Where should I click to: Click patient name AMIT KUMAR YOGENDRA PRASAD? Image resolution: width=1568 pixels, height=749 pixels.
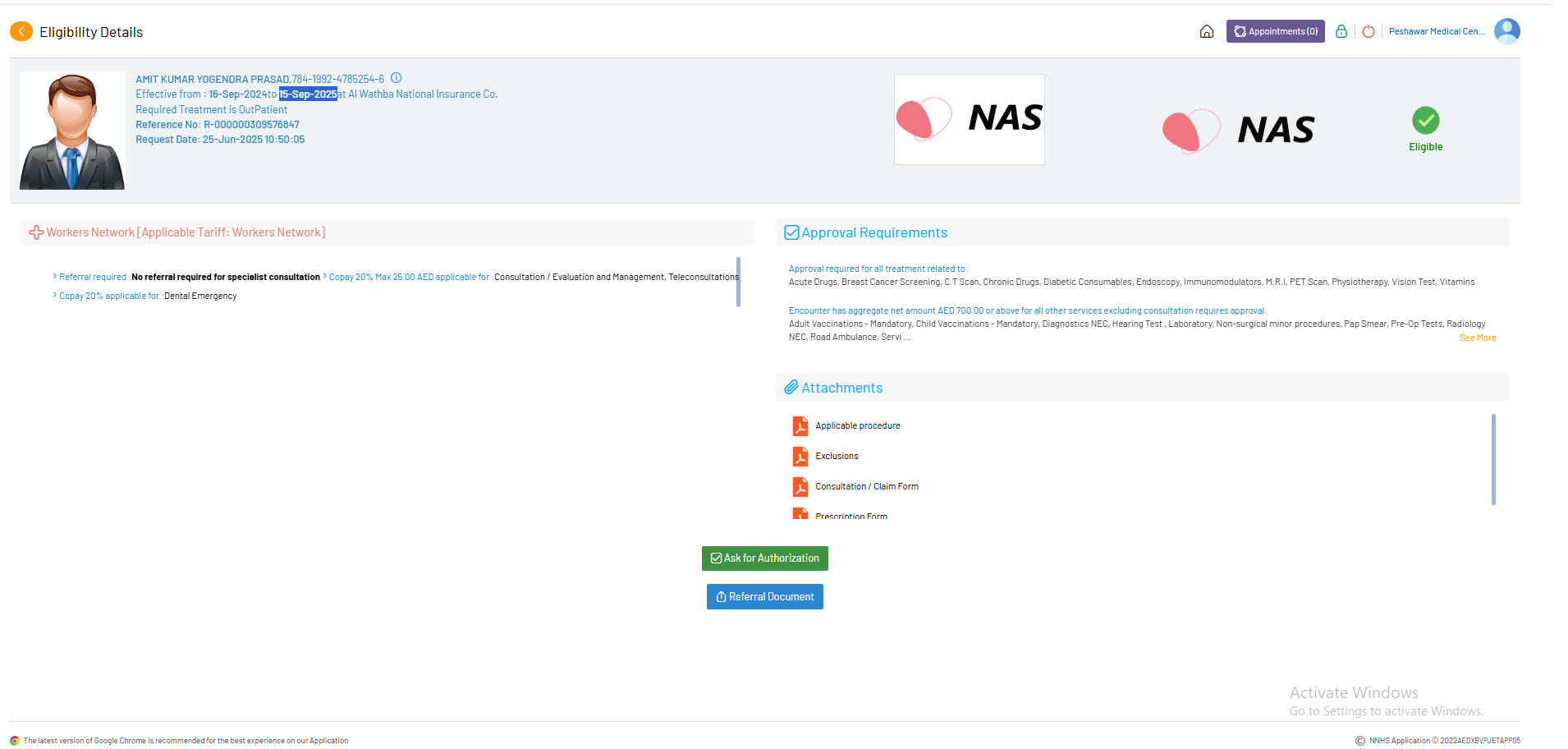coord(212,80)
